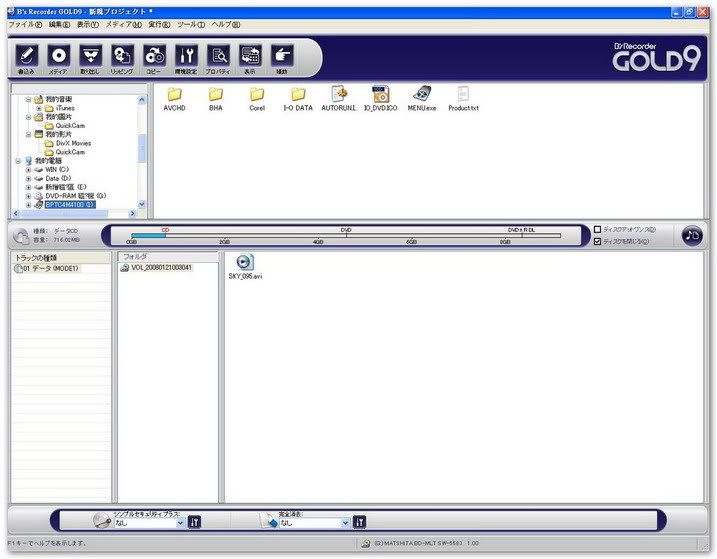Select the I-O DATA folder icon

pos(298,94)
